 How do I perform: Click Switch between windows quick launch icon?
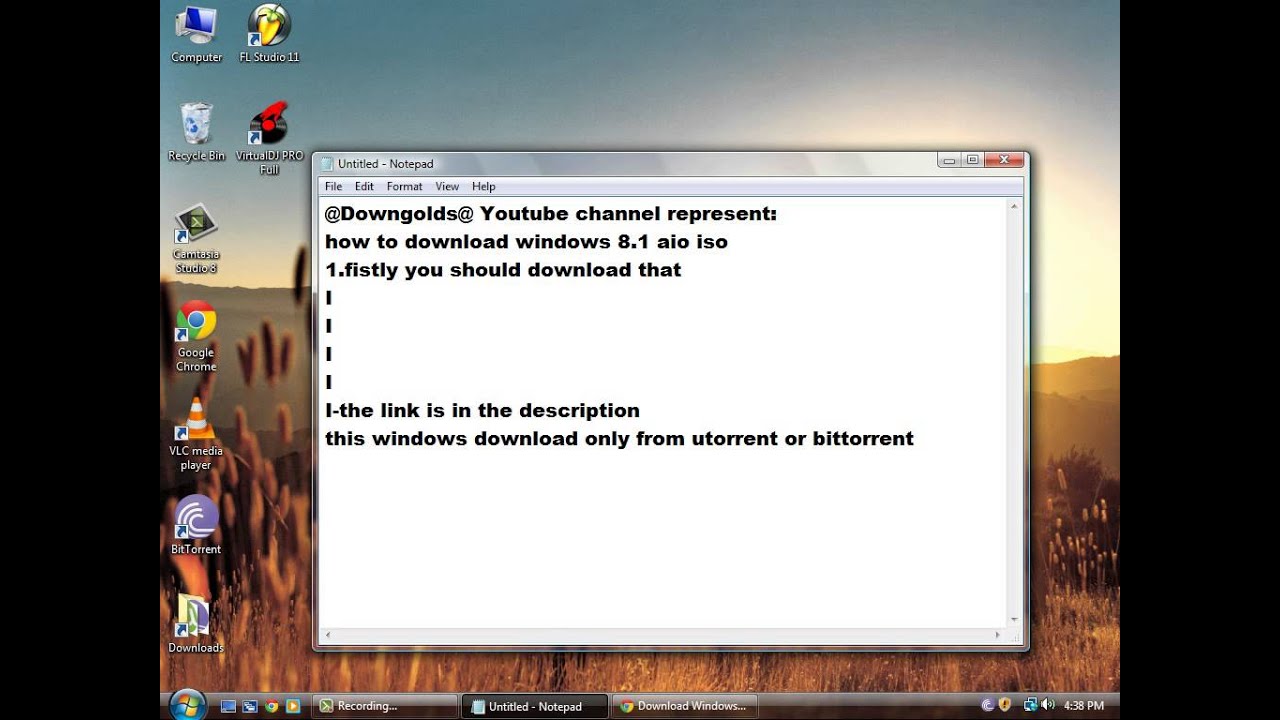coord(250,706)
